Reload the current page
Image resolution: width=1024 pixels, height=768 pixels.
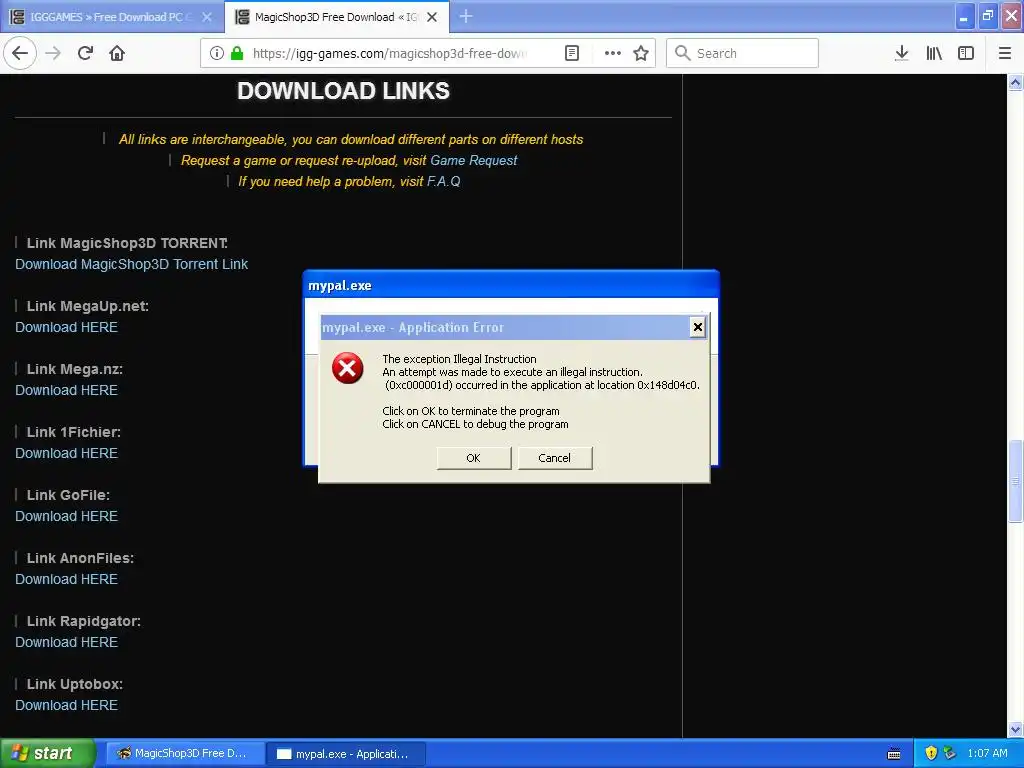pos(85,53)
